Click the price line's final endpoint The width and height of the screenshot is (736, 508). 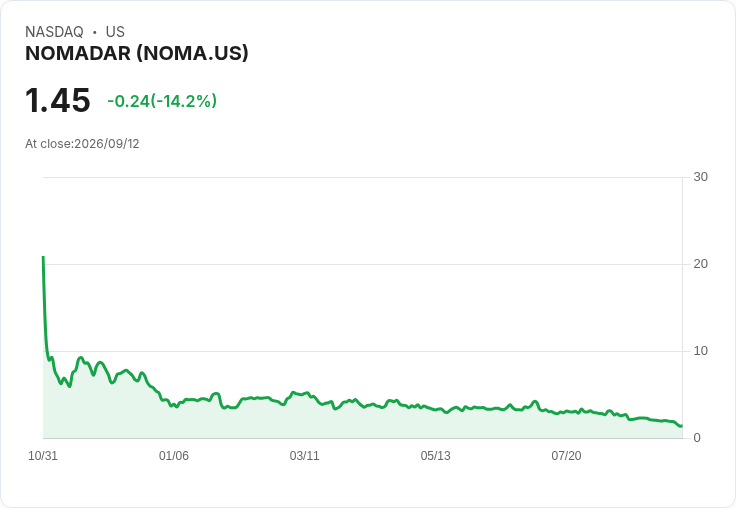click(x=682, y=426)
